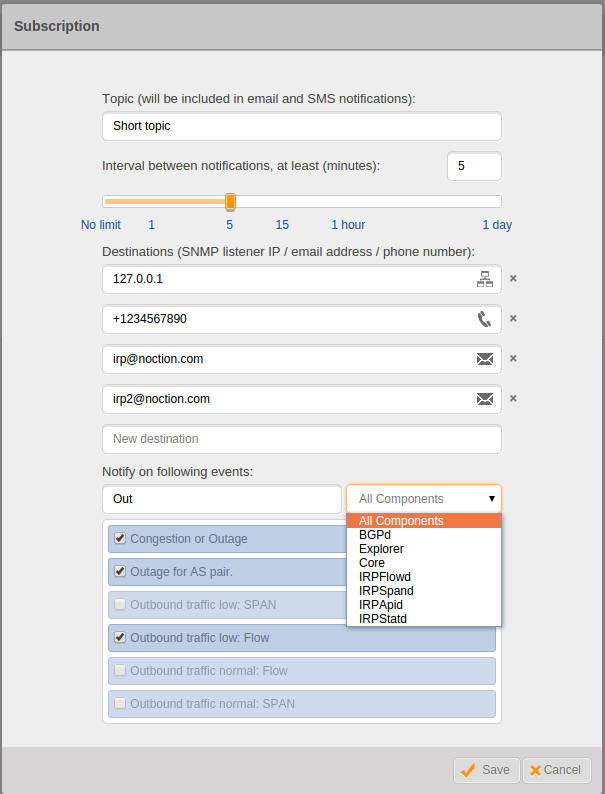The image size is (605, 794).
Task: Choose IRPStatd from the components list
Action: point(424,619)
